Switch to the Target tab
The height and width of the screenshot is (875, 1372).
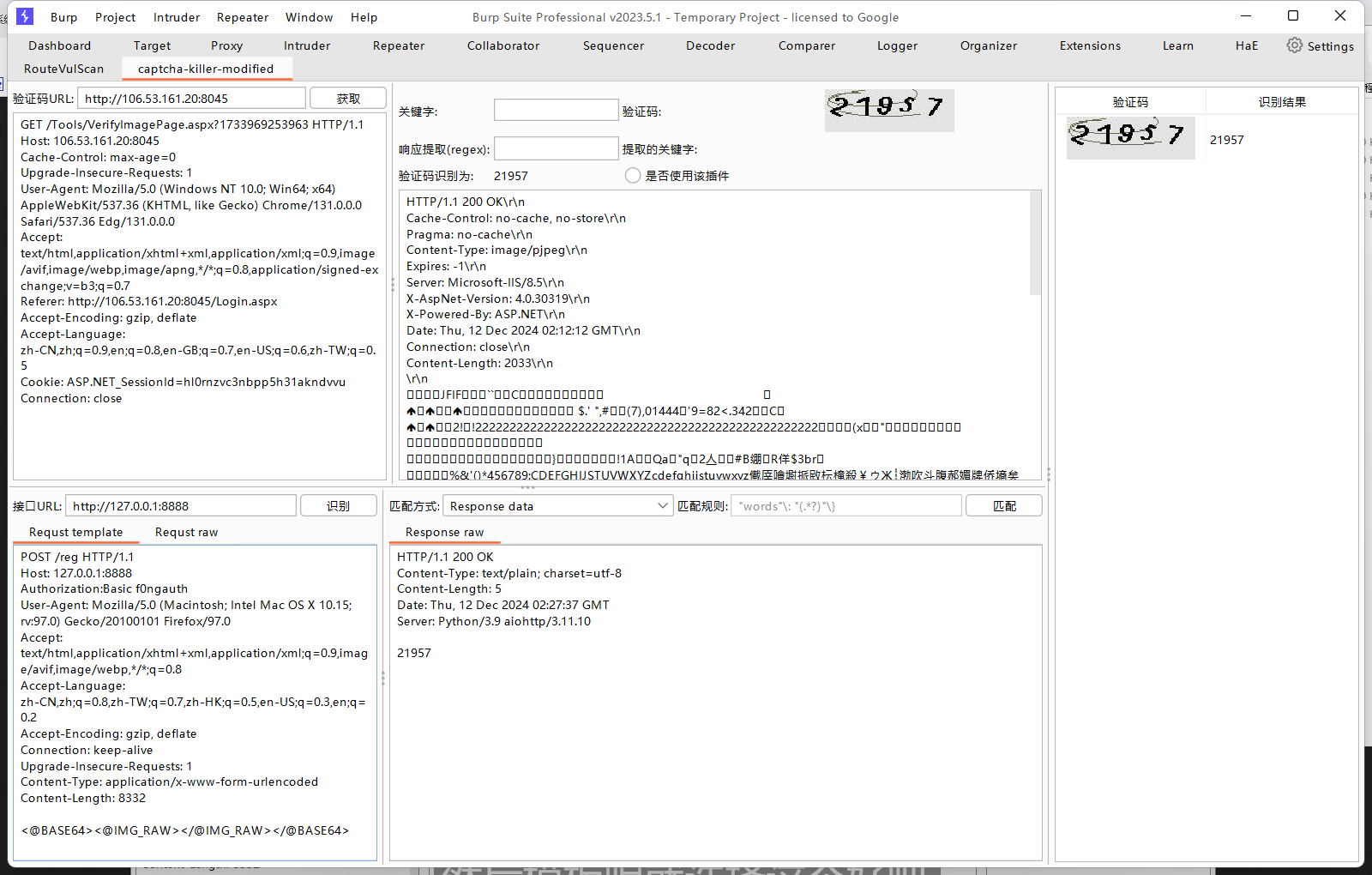point(152,45)
